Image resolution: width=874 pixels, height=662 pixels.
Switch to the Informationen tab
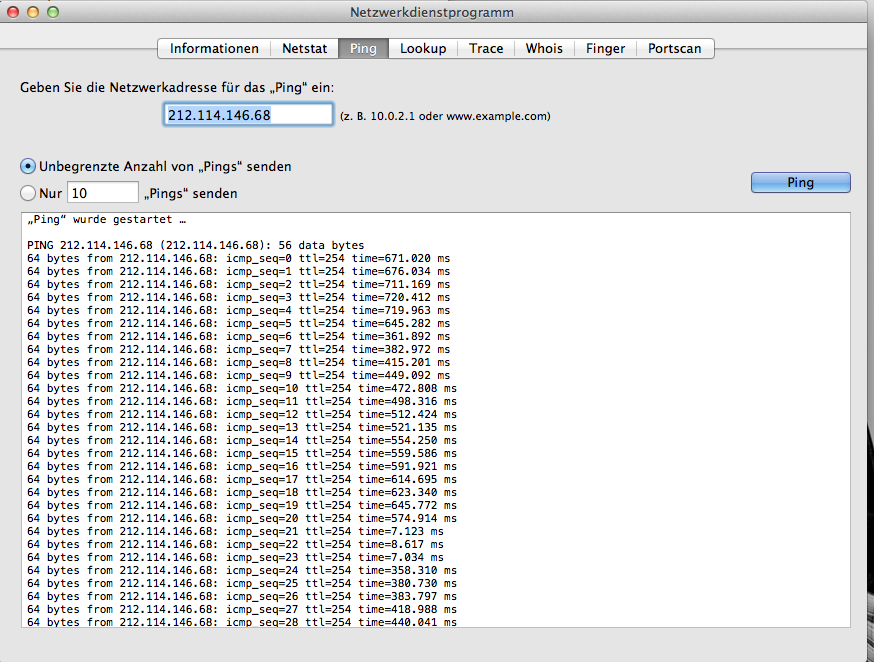tap(214, 48)
